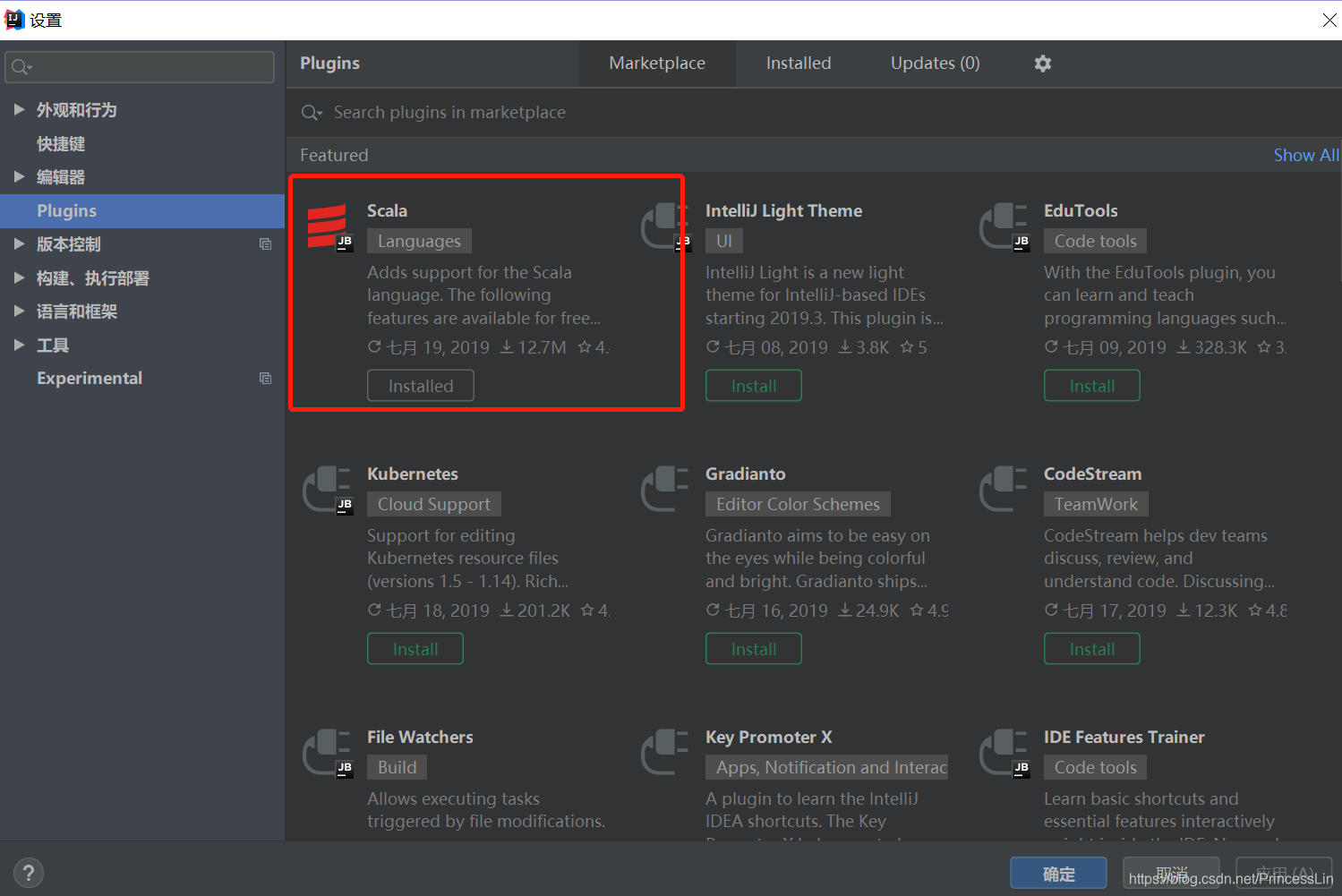Click the project-level icon beside 版本控制

pyautogui.click(x=265, y=244)
